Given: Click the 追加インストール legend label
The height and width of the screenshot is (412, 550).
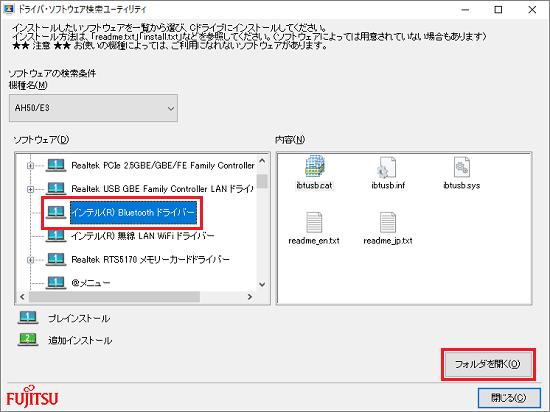Looking at the screenshot, I should click(80, 340).
